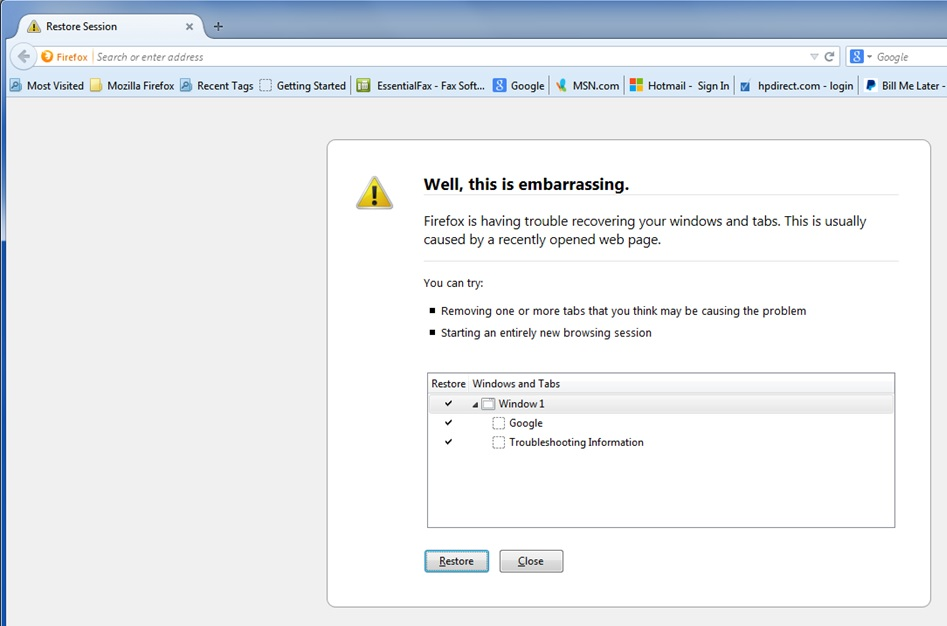This screenshot has height=626, width=947.
Task: Click the hpdirect checkmark favicon
Action: 745,86
